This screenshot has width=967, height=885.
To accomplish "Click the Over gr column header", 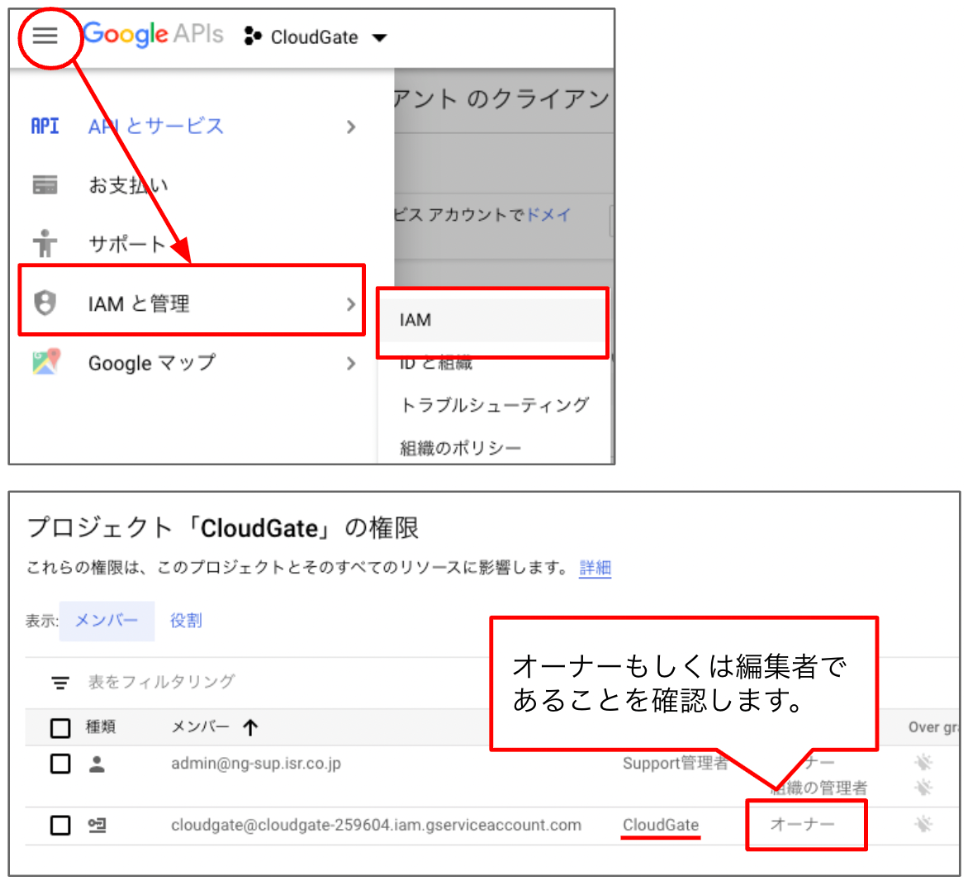I will pyautogui.click(x=933, y=727).
